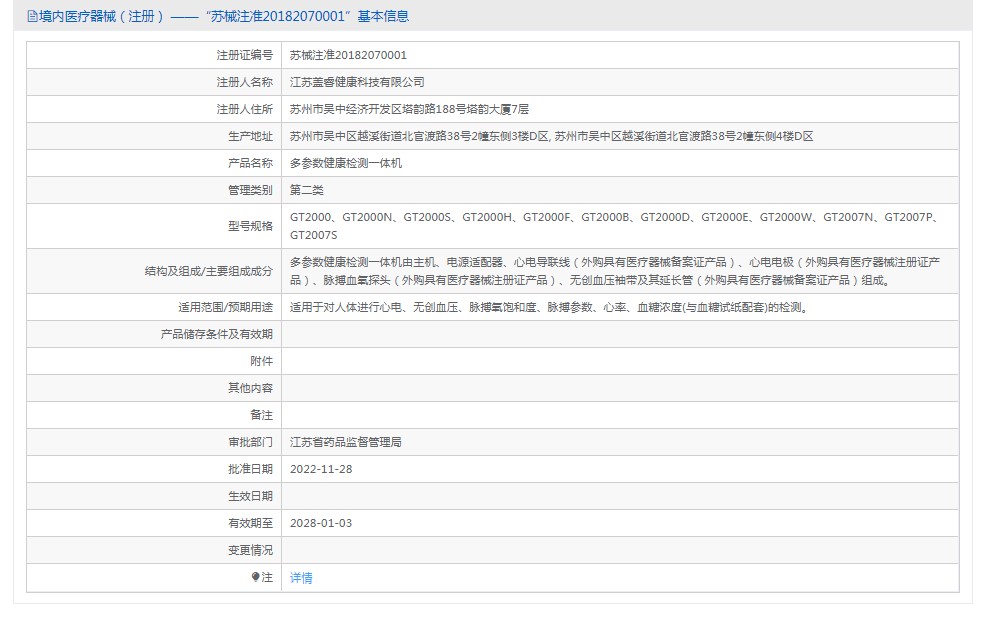Viewport: 986px width, 624px height.
Task: Select the intended use text 适用于对人体进行心电
Action: click(x=550, y=308)
